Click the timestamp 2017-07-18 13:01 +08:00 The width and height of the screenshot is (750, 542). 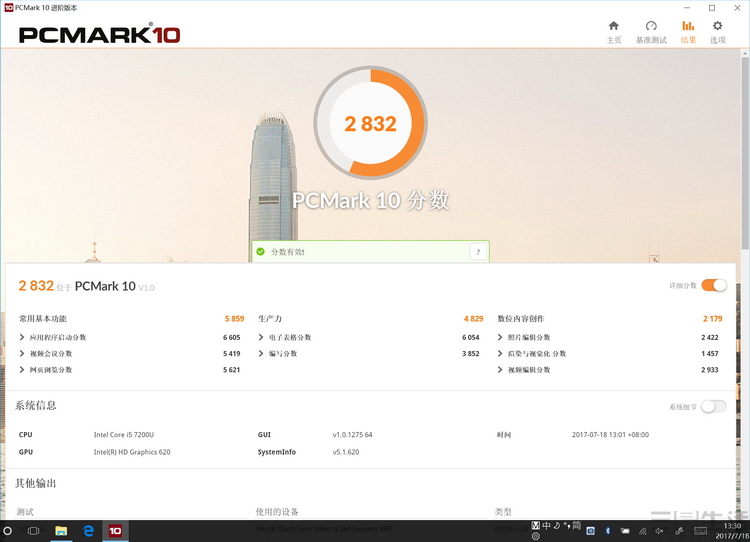click(x=610, y=435)
